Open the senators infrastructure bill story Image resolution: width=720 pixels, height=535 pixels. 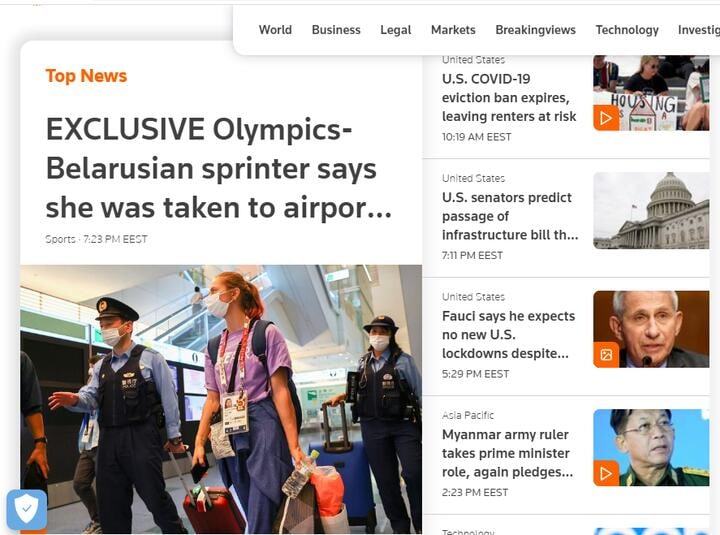click(510, 216)
